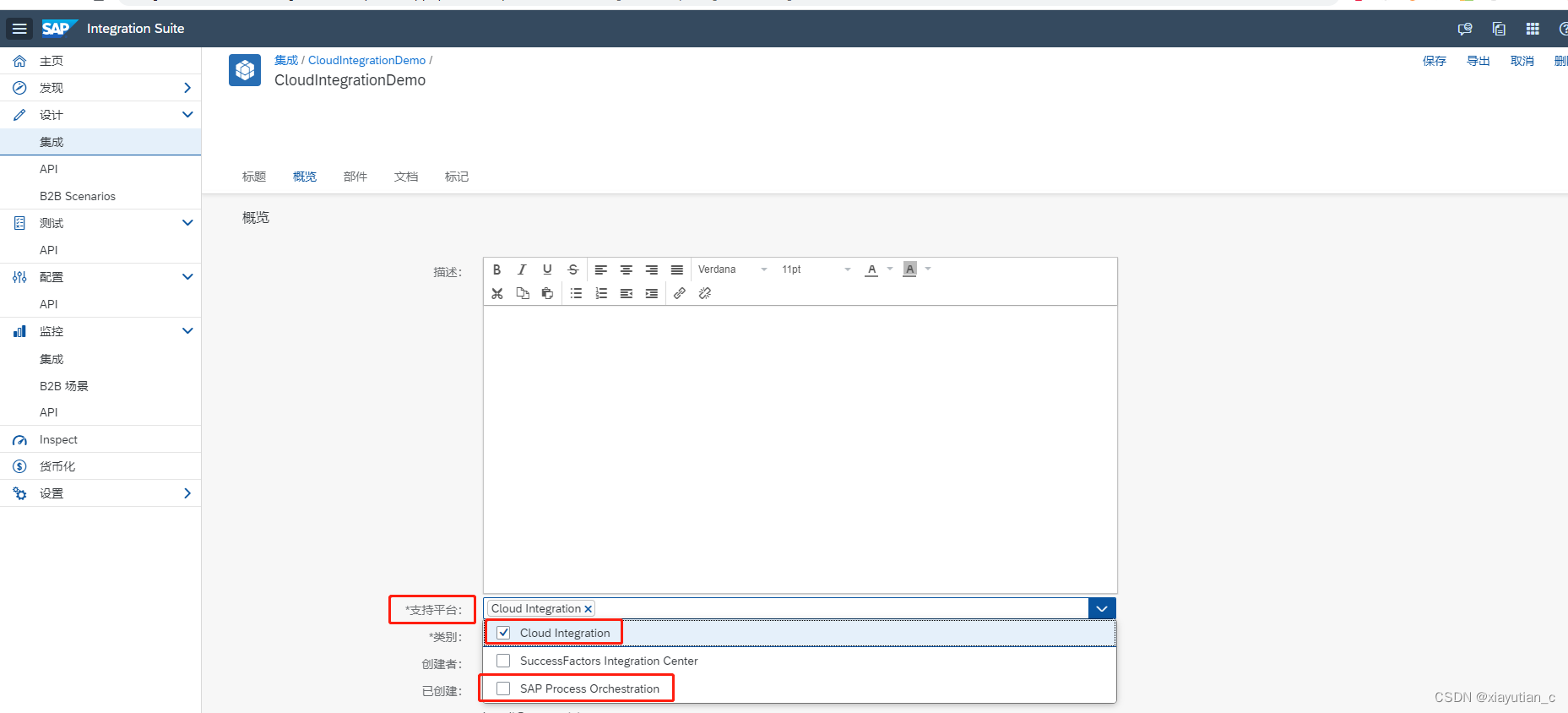Collapse the 测试 sidebar section
Image resolution: width=1568 pixels, height=713 pixels.
(187, 223)
